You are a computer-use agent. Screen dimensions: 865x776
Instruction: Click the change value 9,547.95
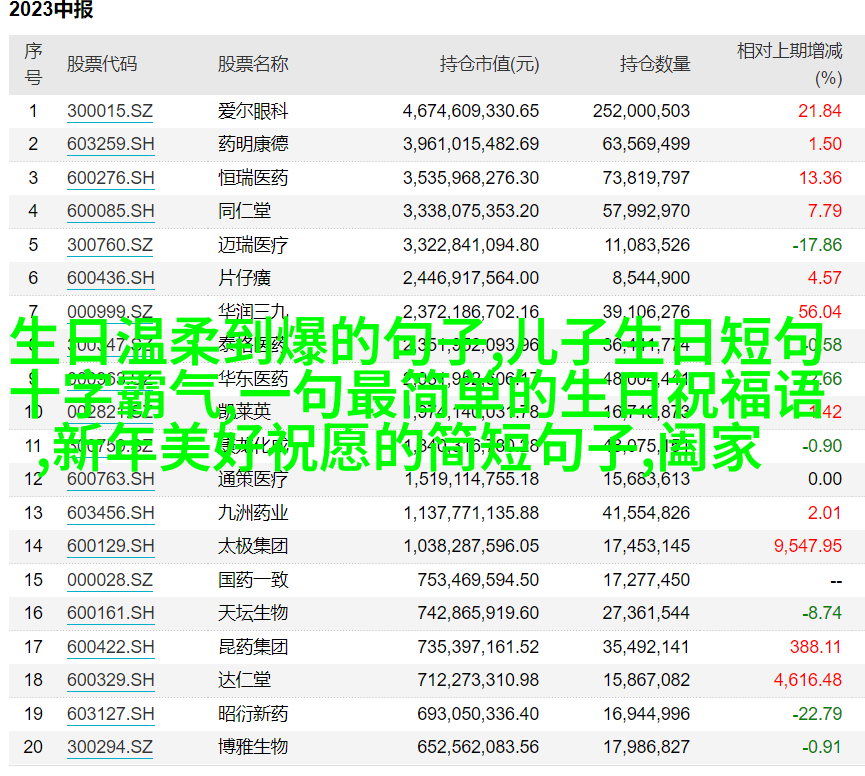coord(808,546)
